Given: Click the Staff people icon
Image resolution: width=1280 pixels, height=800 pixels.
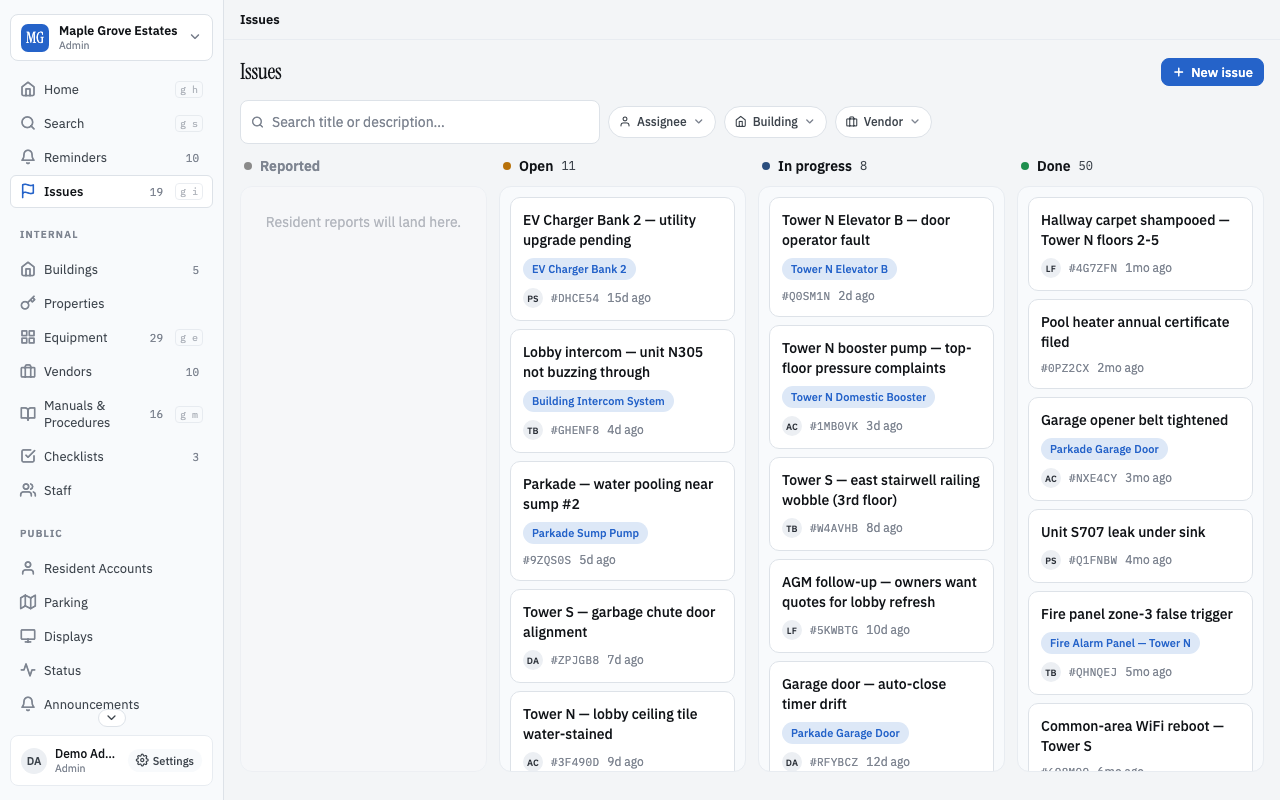Looking at the screenshot, I should tap(28, 490).
